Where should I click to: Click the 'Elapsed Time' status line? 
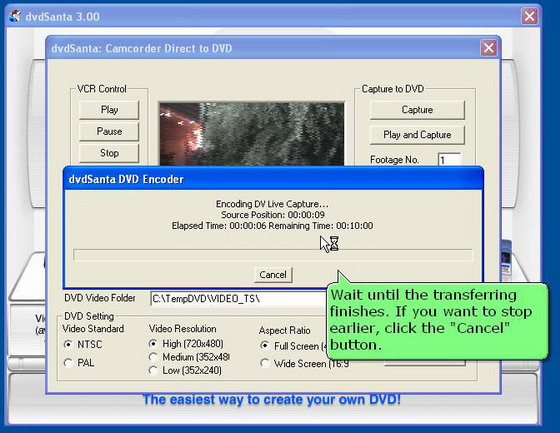tap(272, 226)
